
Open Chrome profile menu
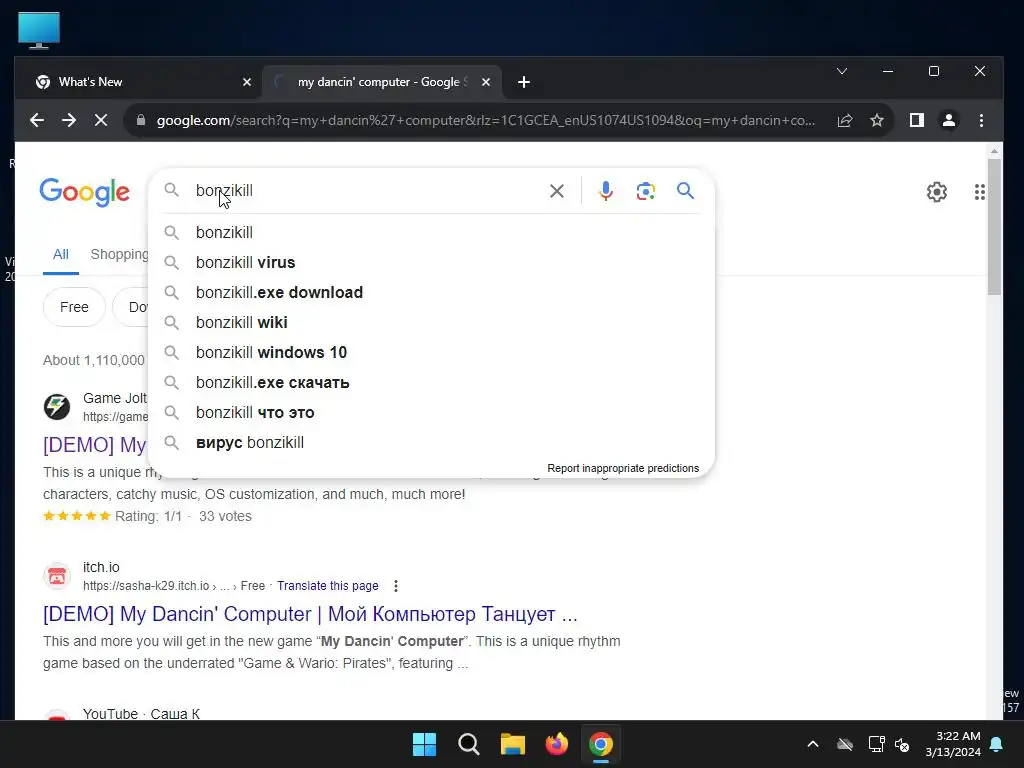[x=949, y=120]
